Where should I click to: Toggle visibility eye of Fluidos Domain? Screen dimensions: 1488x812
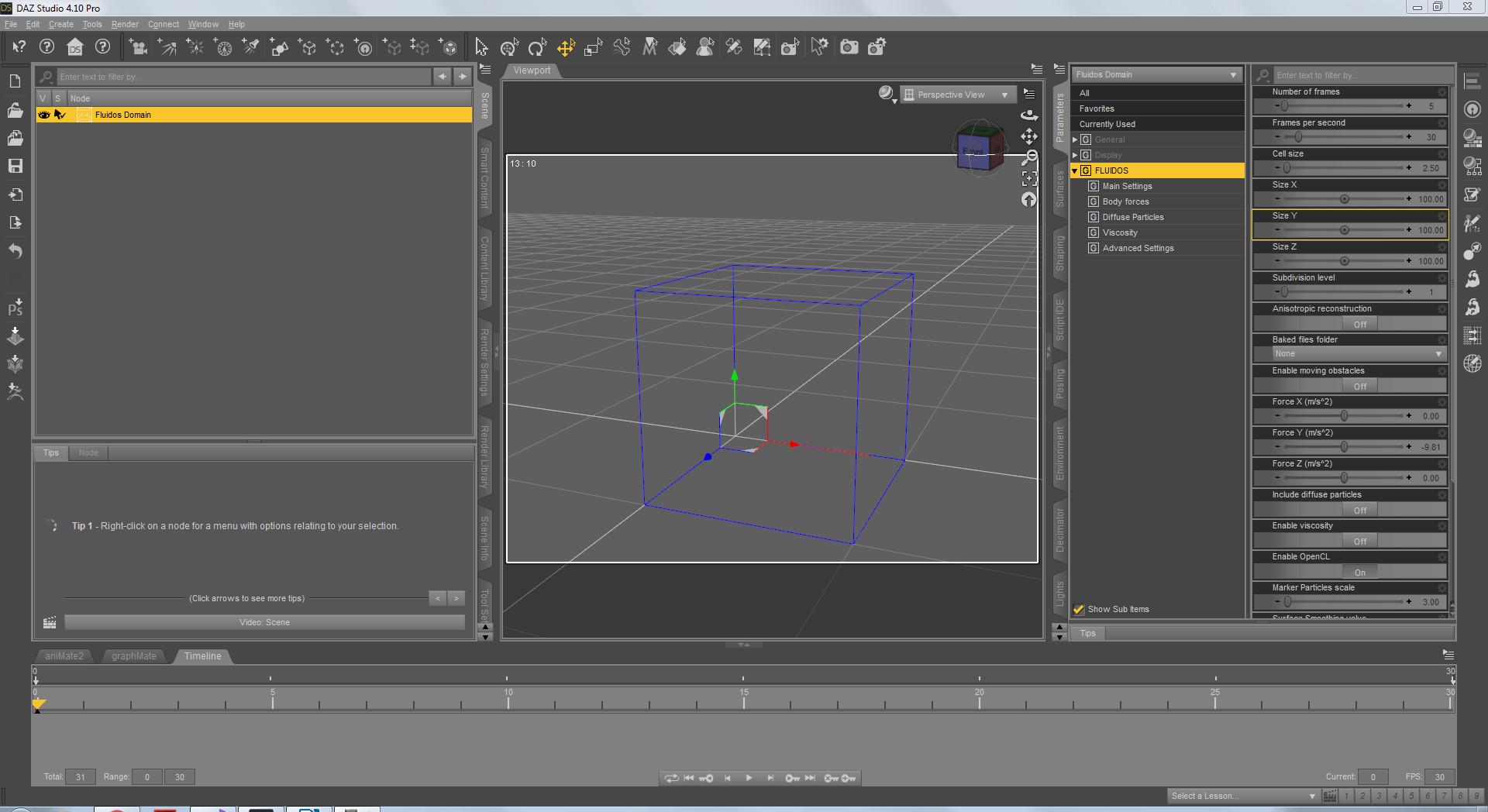pyautogui.click(x=44, y=115)
